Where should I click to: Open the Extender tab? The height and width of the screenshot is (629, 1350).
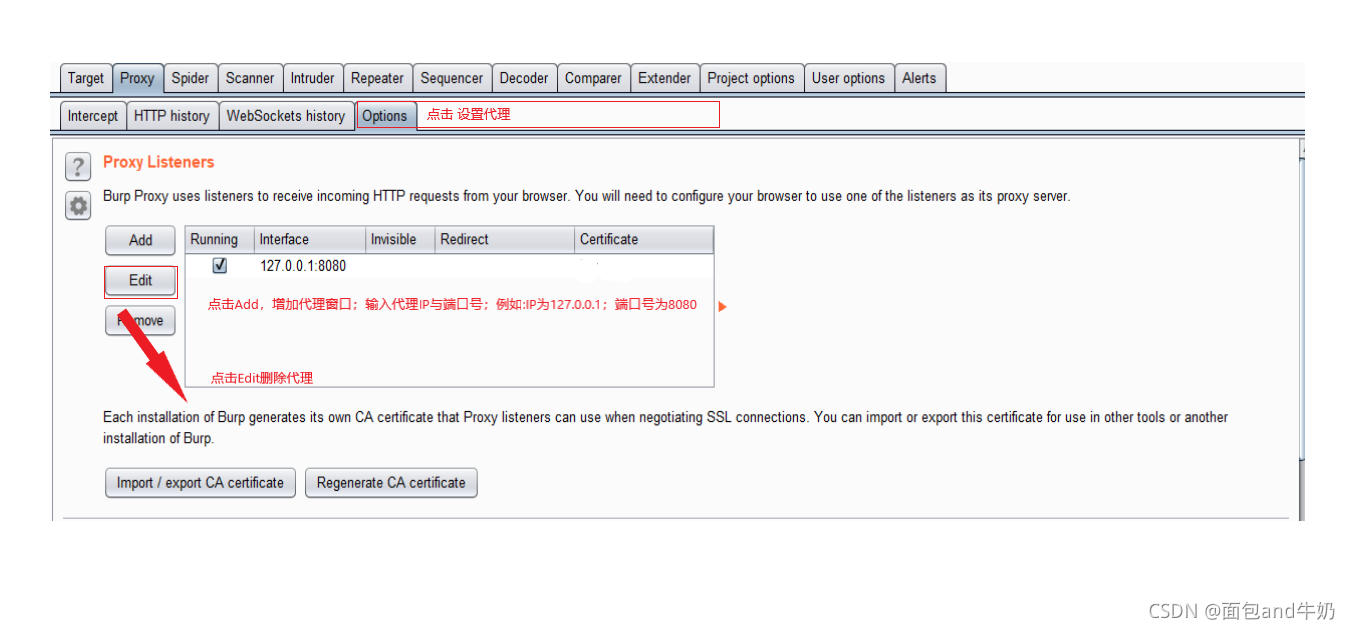click(665, 78)
